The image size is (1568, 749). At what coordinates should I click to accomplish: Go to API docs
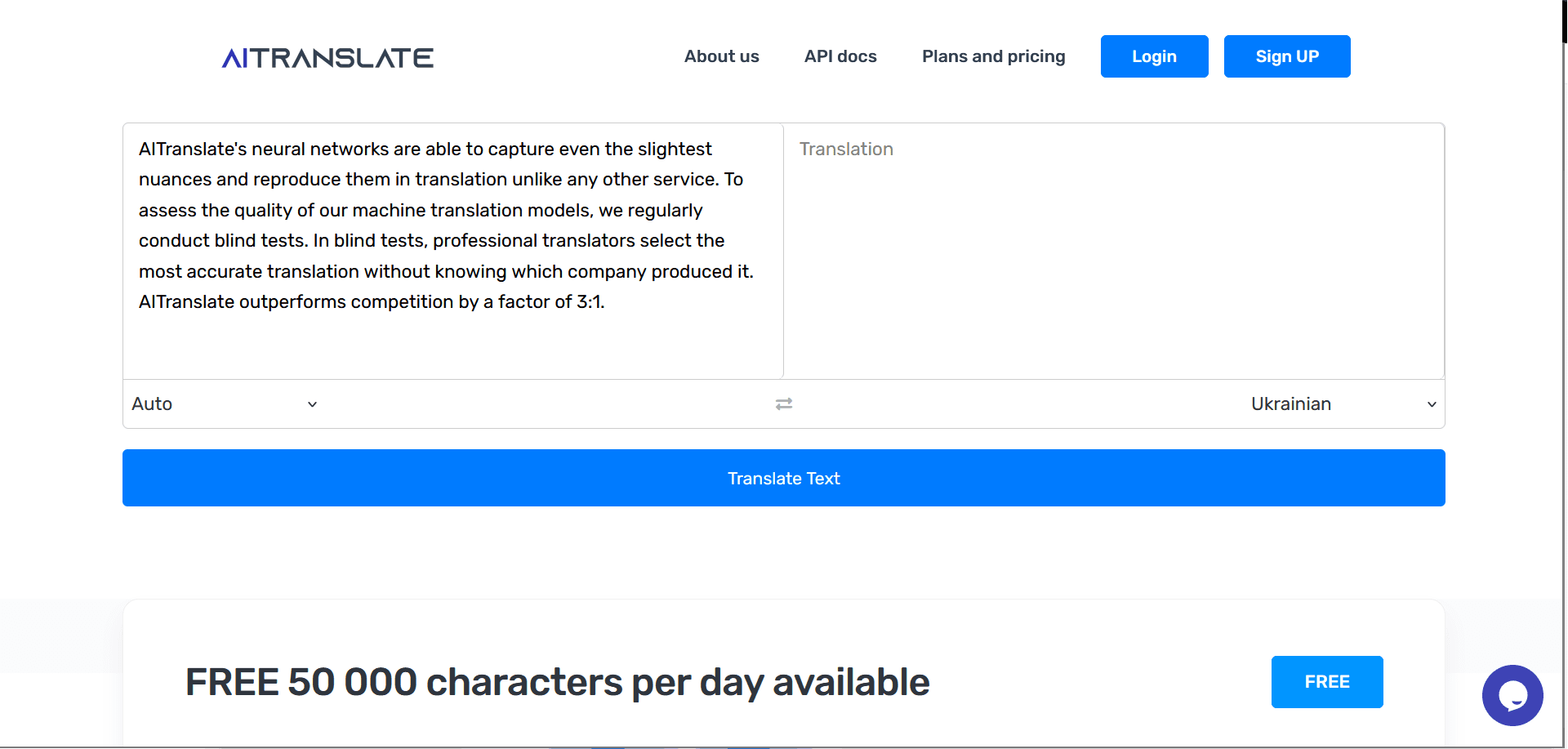(840, 56)
